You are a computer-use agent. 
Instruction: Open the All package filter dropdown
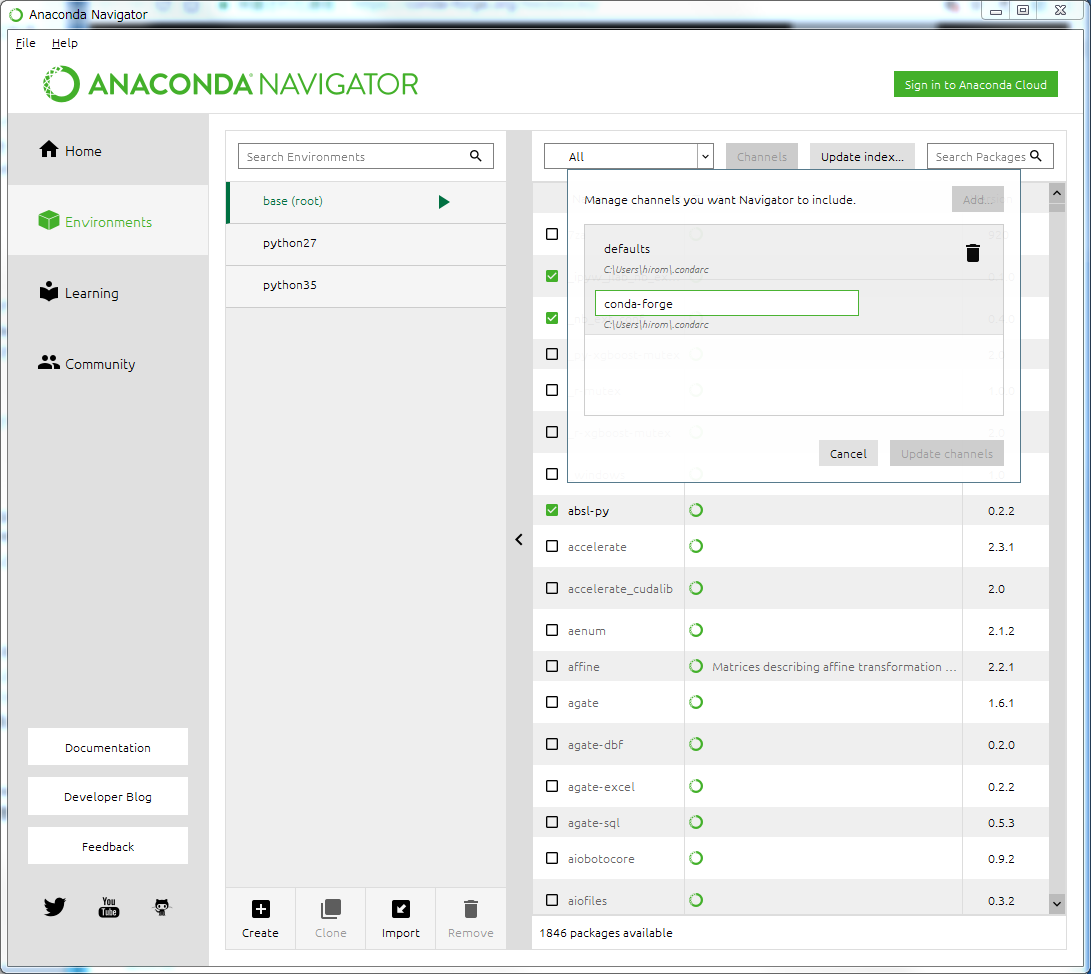629,156
